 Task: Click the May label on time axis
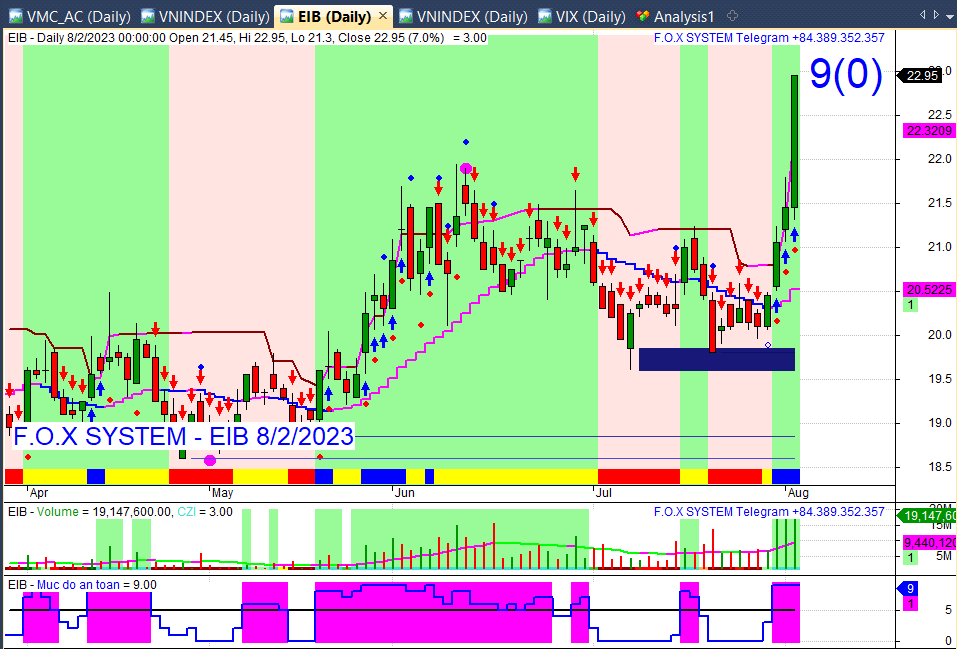[222, 493]
